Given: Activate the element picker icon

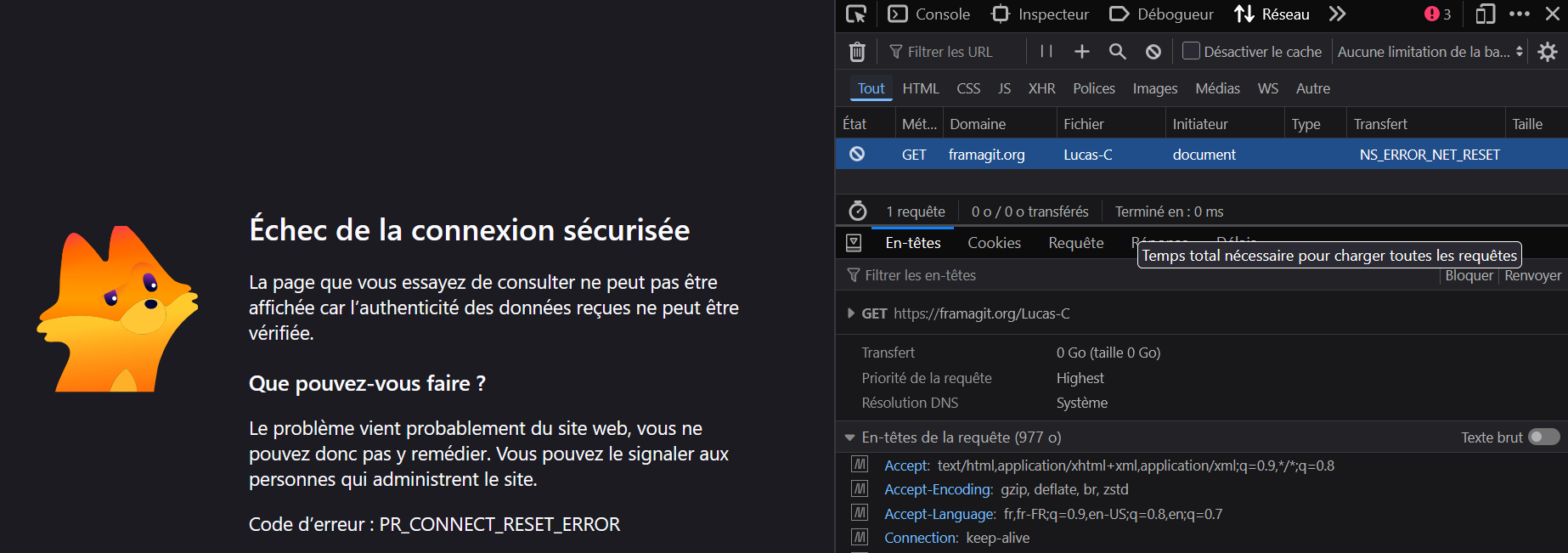Looking at the screenshot, I should [x=856, y=14].
